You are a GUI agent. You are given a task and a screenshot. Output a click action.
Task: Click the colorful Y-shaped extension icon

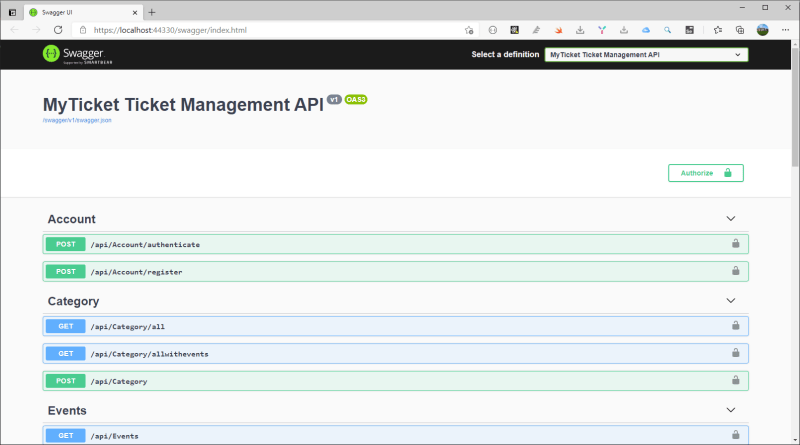[x=602, y=30]
